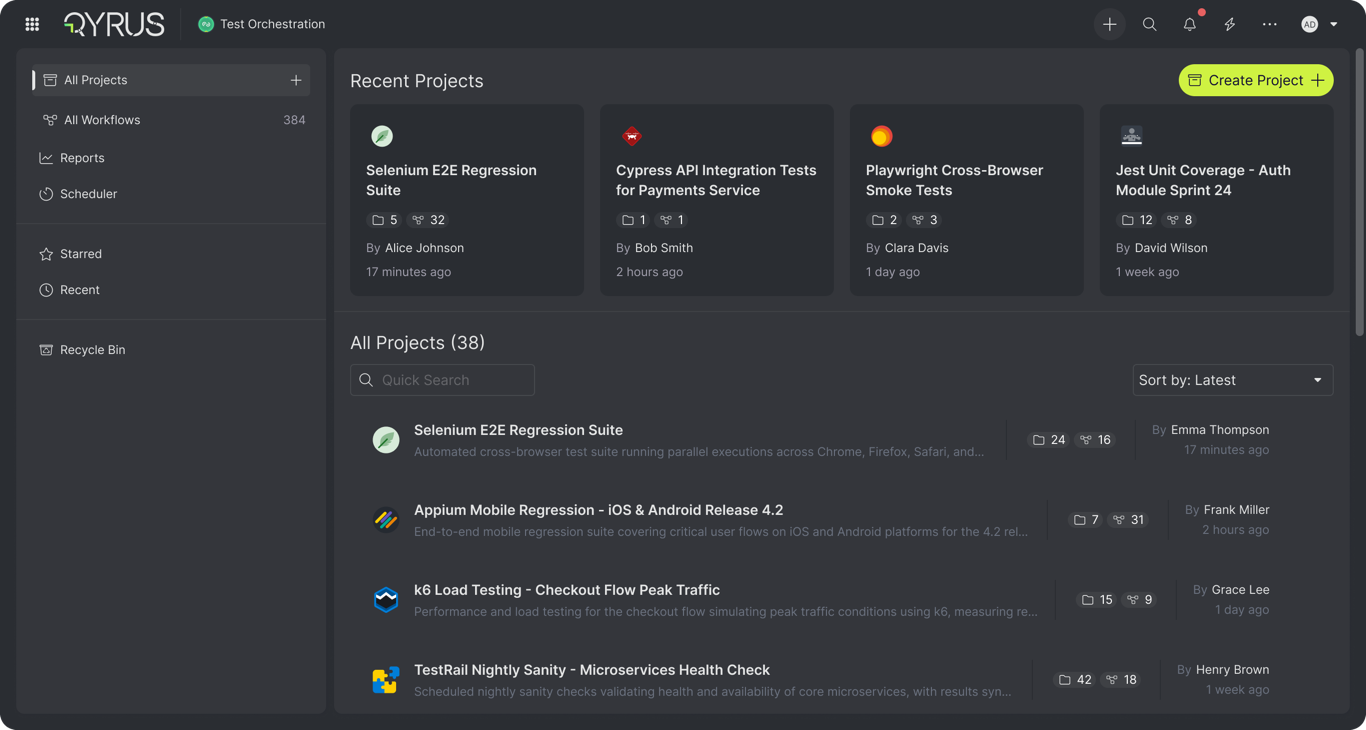Click folder count 12 on Jest card

coord(1139,220)
